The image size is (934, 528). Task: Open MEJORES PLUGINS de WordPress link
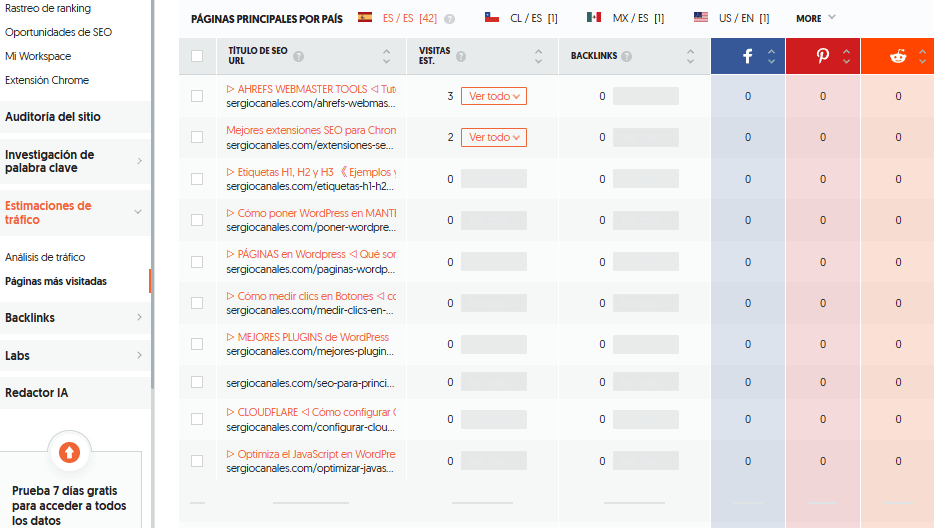pyautogui.click(x=307, y=337)
